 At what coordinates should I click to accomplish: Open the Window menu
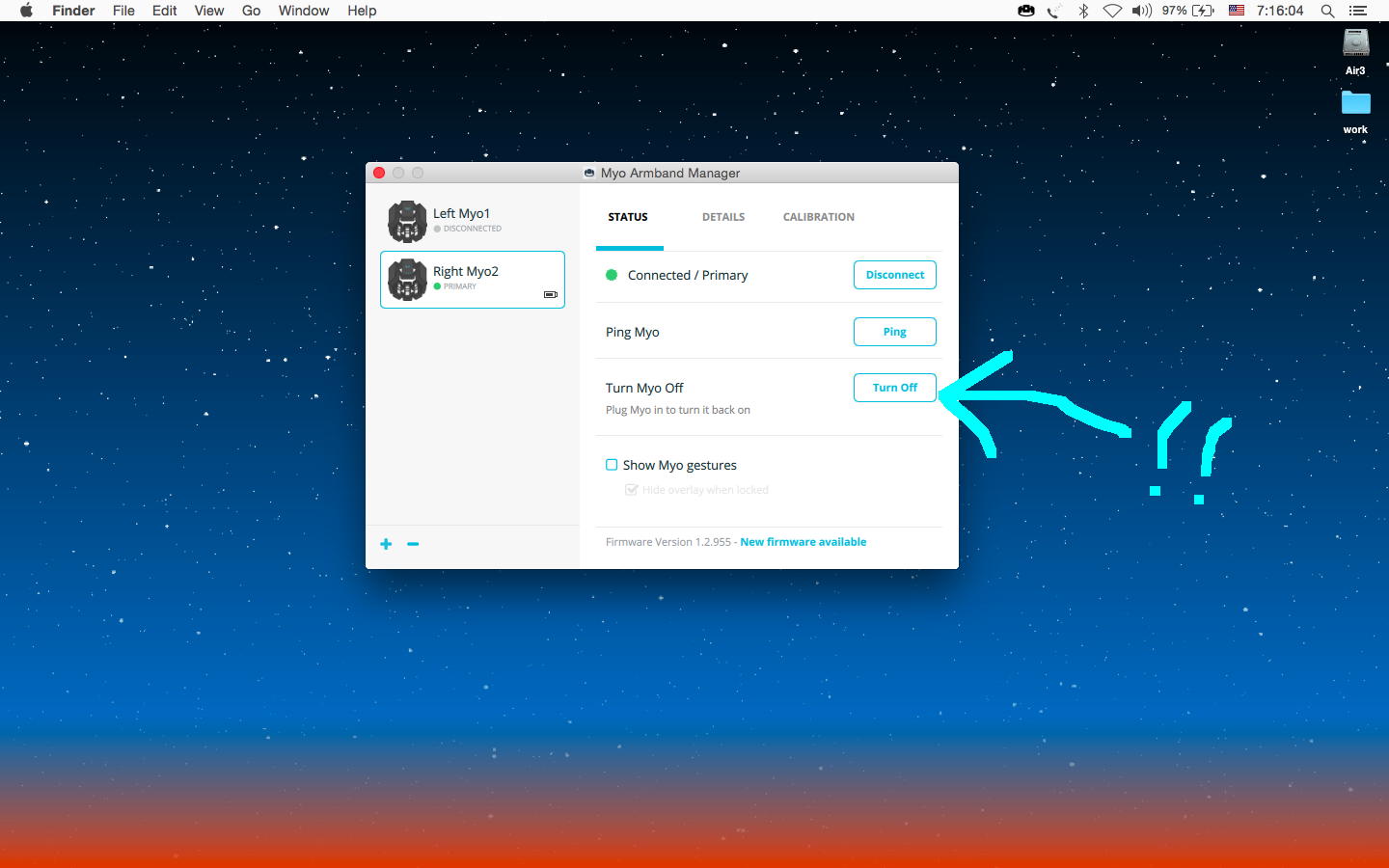pyautogui.click(x=304, y=11)
